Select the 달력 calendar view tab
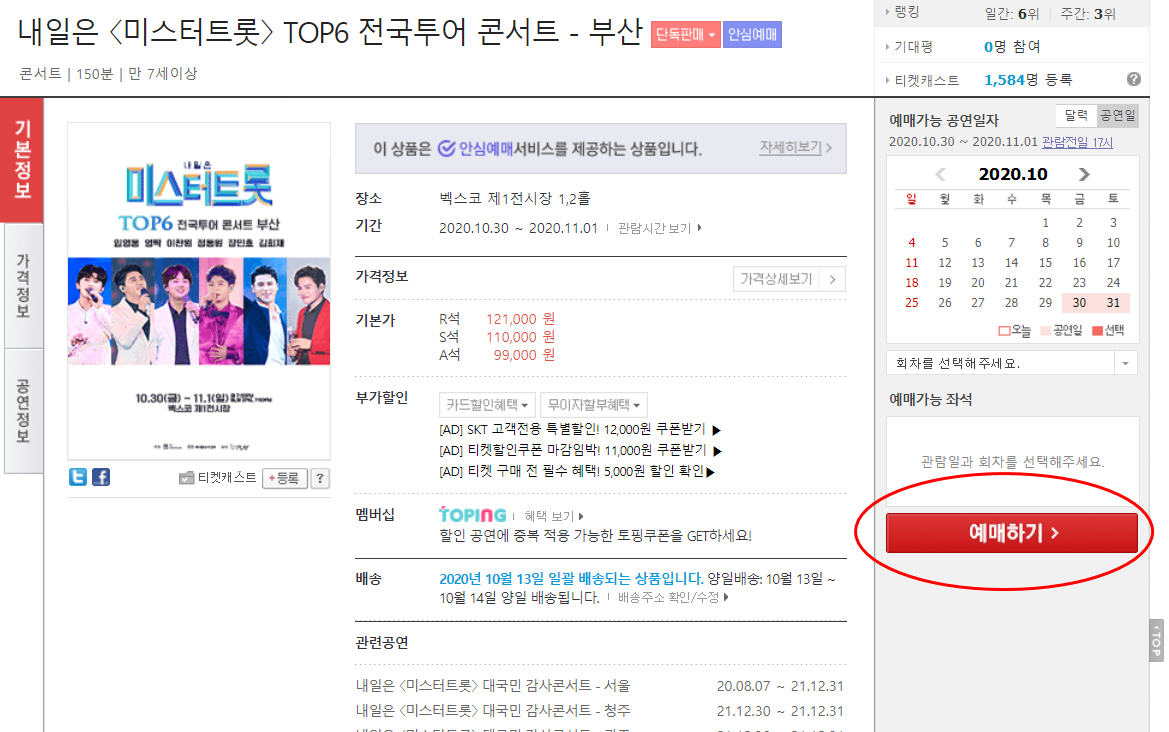The width and height of the screenshot is (1169, 732). [1076, 116]
